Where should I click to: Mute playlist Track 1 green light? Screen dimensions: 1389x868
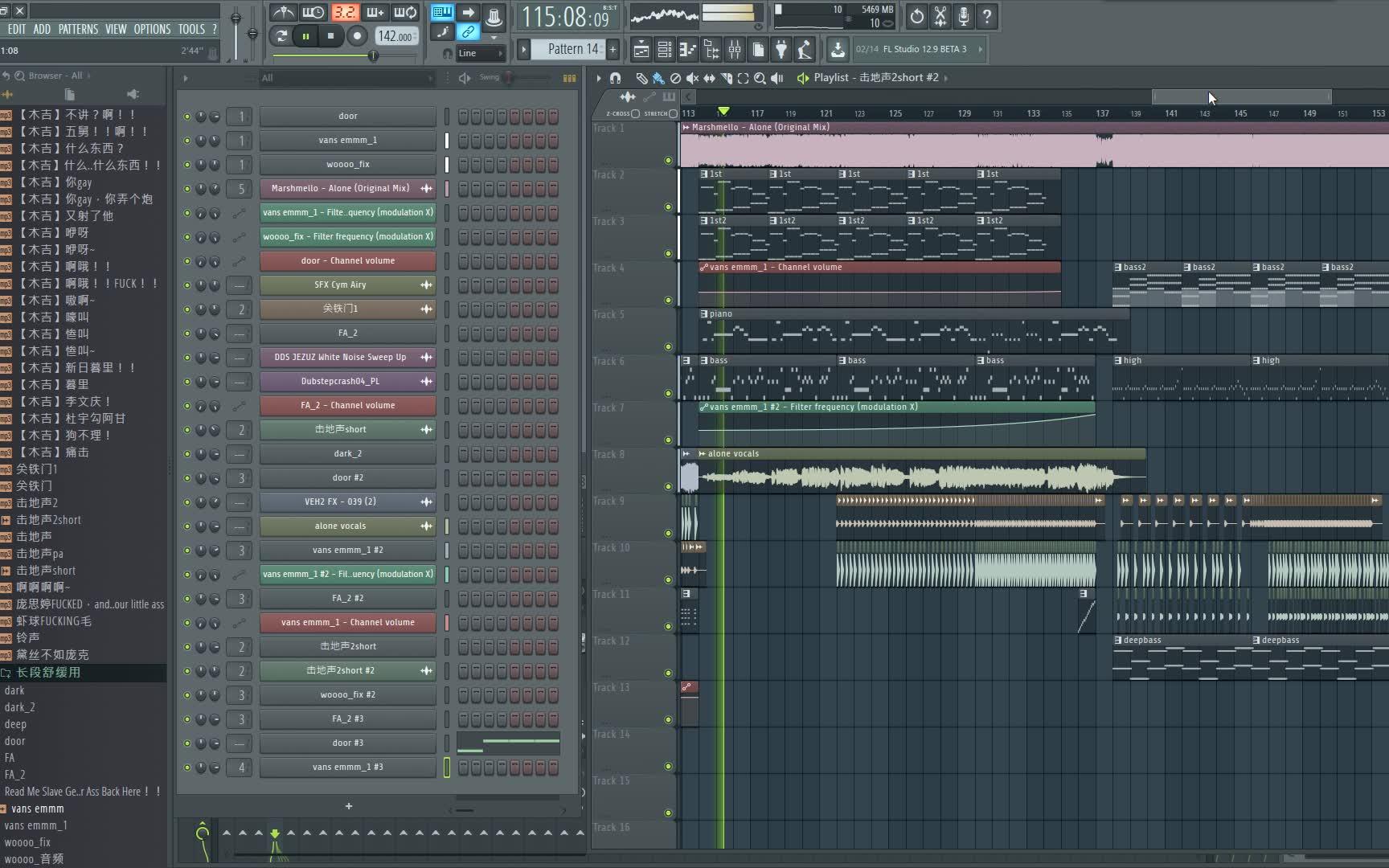[668, 160]
